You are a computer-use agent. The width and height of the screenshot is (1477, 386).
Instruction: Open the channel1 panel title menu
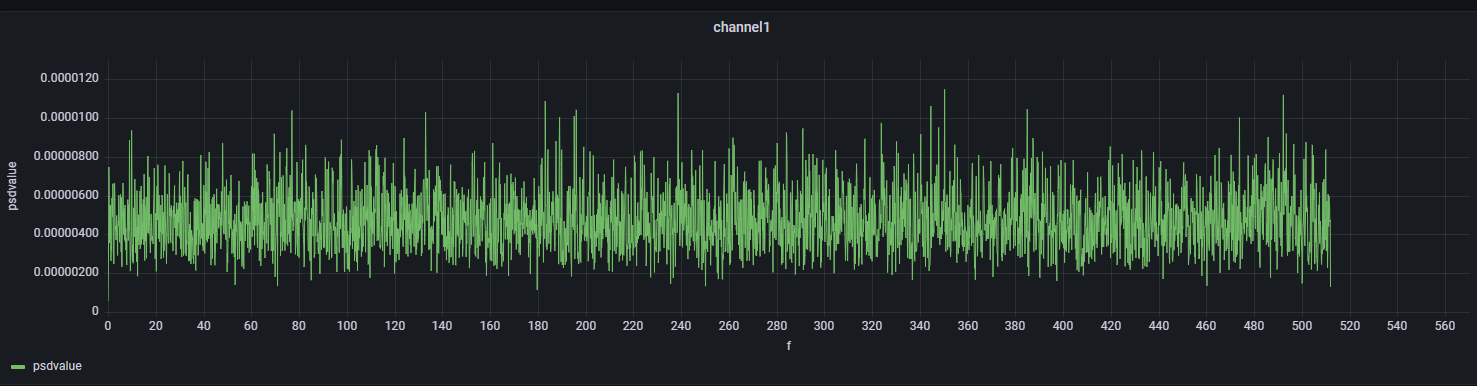(741, 28)
